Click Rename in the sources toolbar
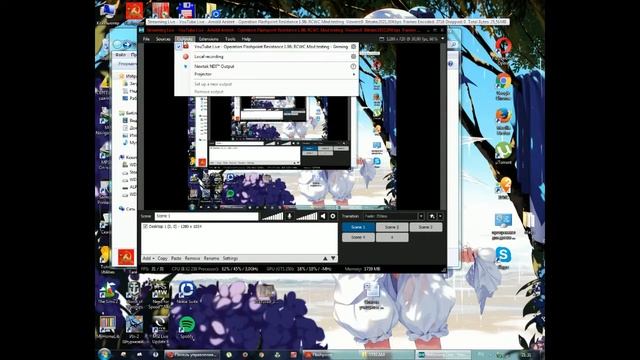This screenshot has width=640, height=360. click(x=211, y=258)
